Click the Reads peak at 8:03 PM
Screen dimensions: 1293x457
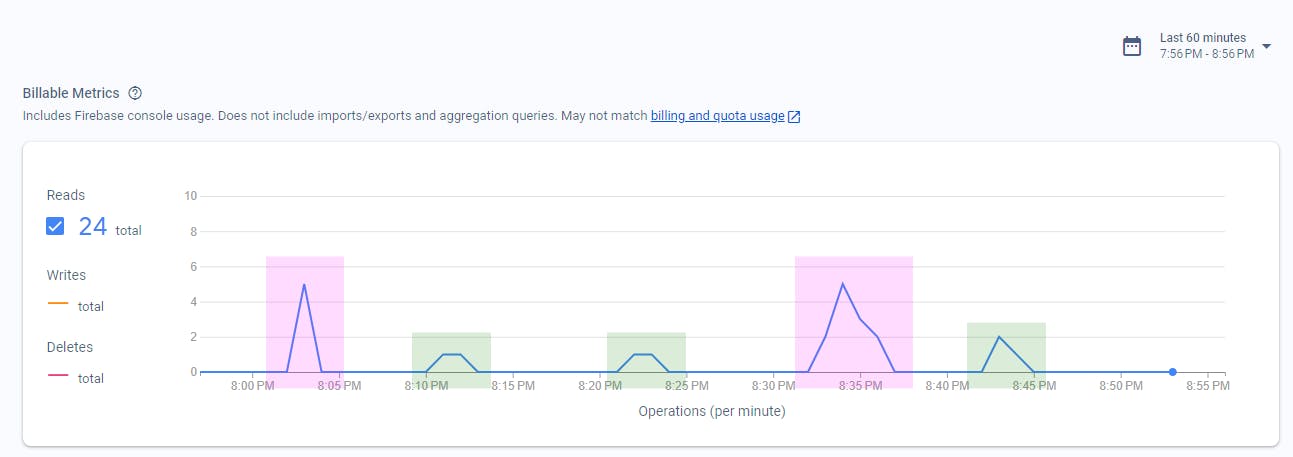pyautogui.click(x=304, y=284)
